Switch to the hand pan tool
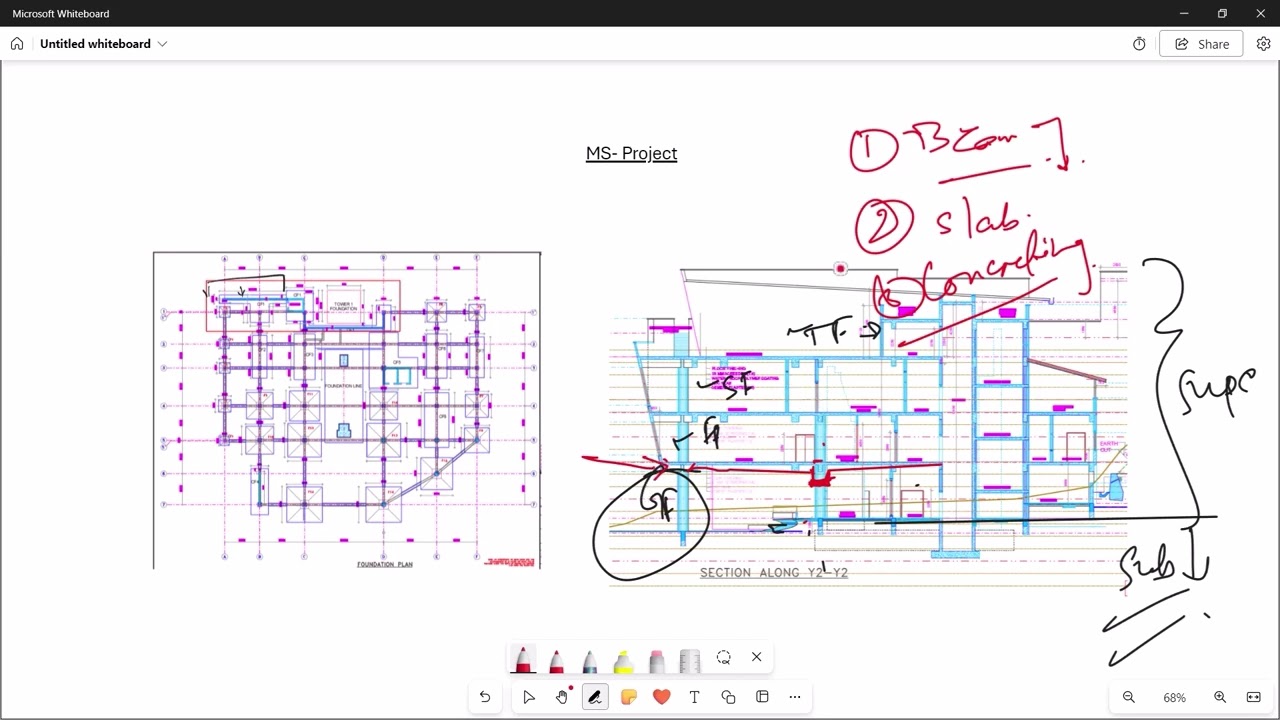This screenshot has height=720, width=1280. tap(562, 697)
